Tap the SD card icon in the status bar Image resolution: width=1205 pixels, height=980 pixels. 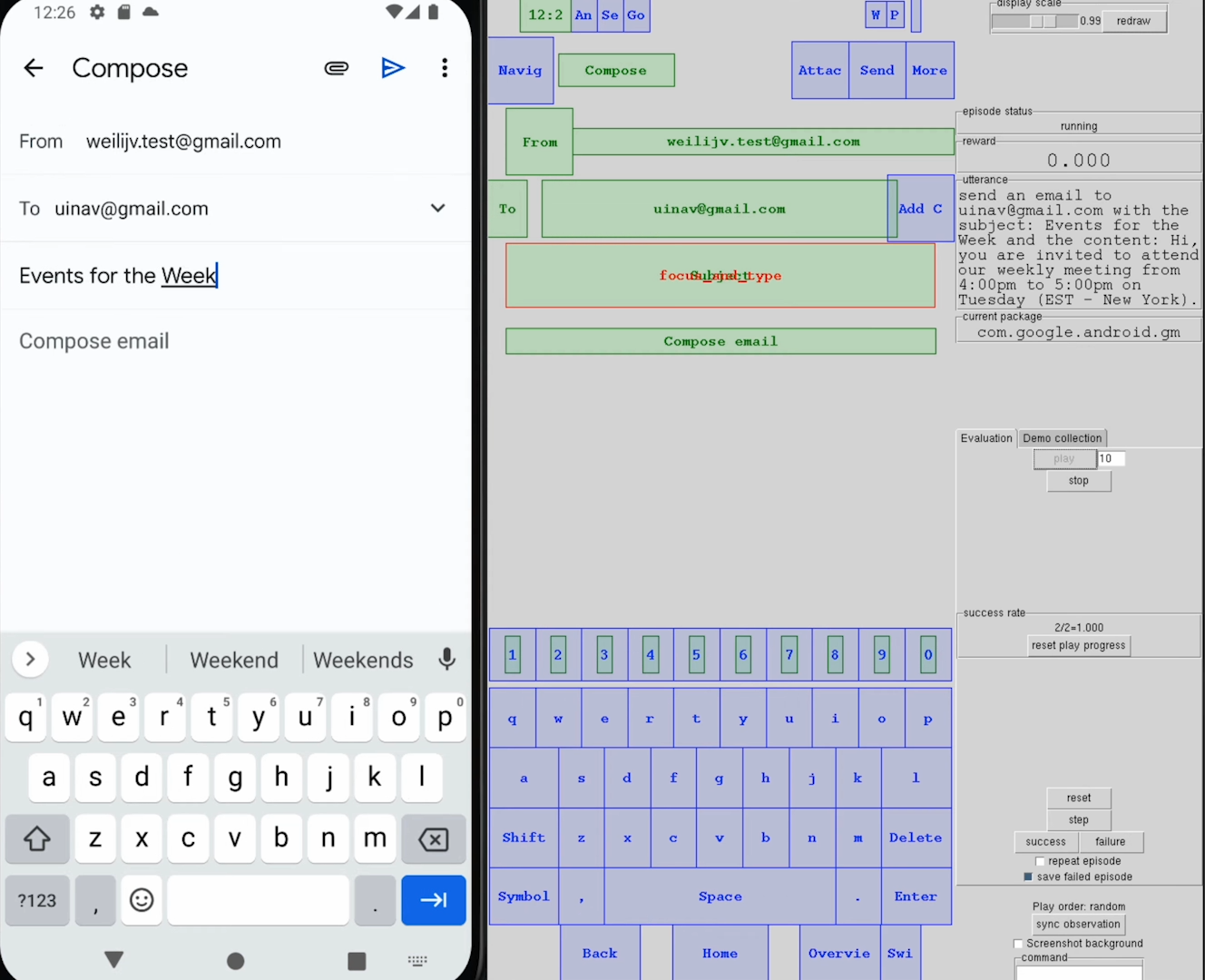[x=124, y=13]
